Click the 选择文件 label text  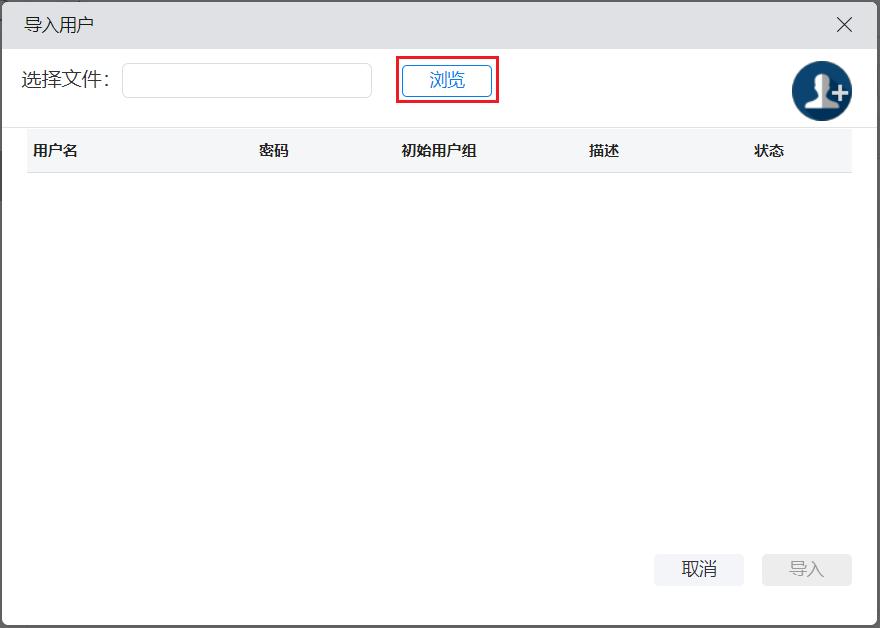(x=65, y=80)
